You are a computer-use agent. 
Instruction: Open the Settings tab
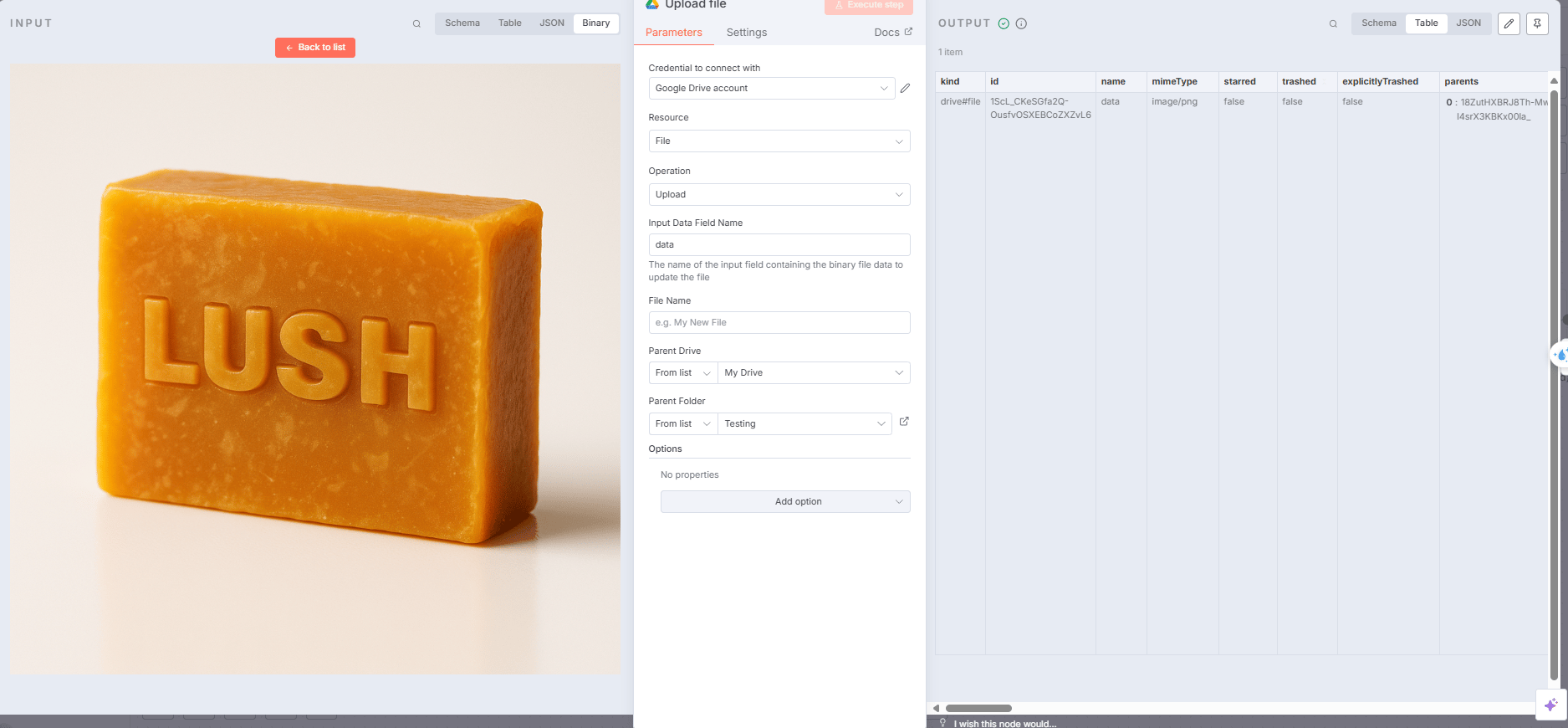[747, 33]
